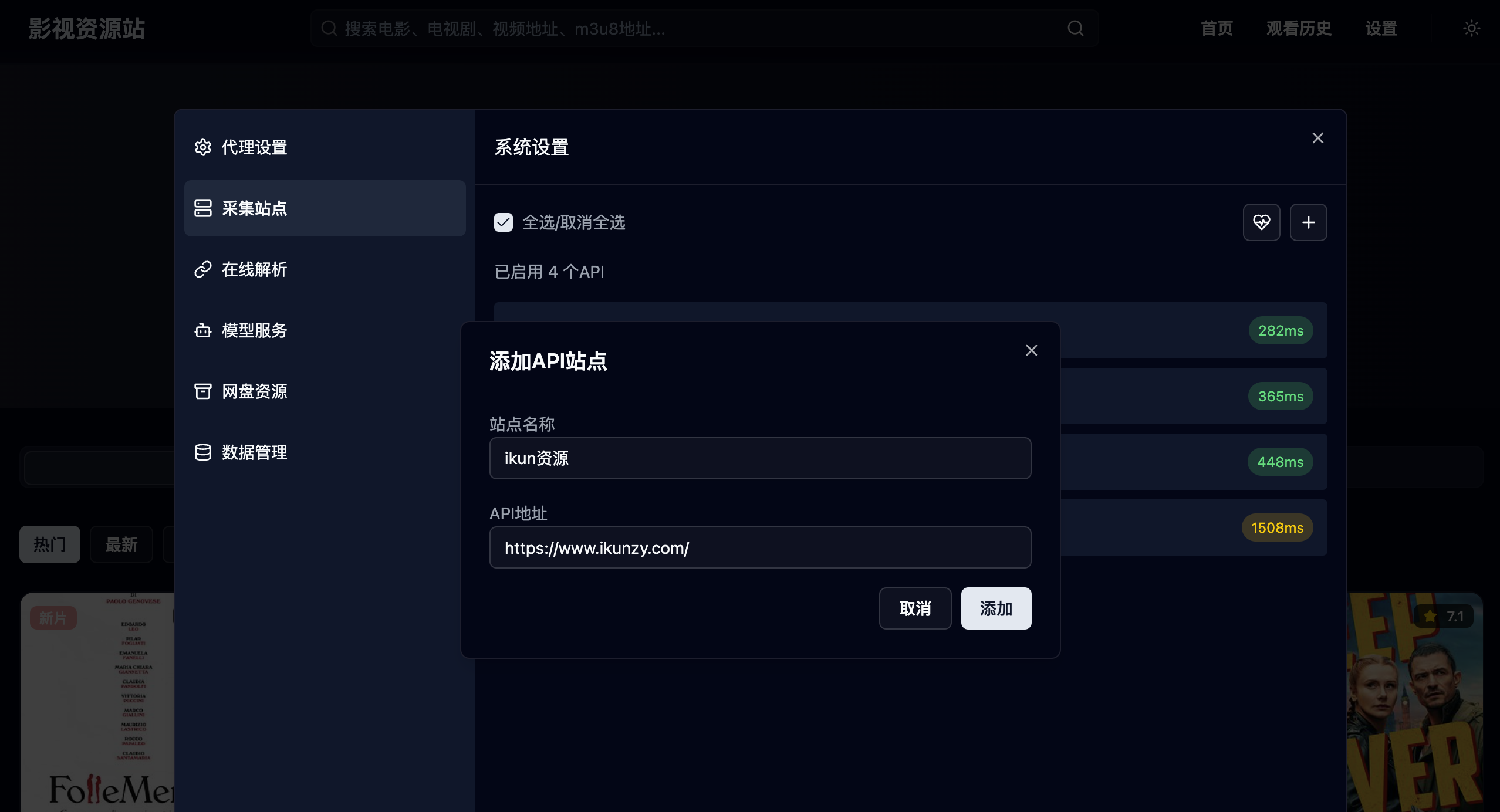The image size is (1500, 812).
Task: Click the 282ms latency badge
Action: pos(1281,330)
